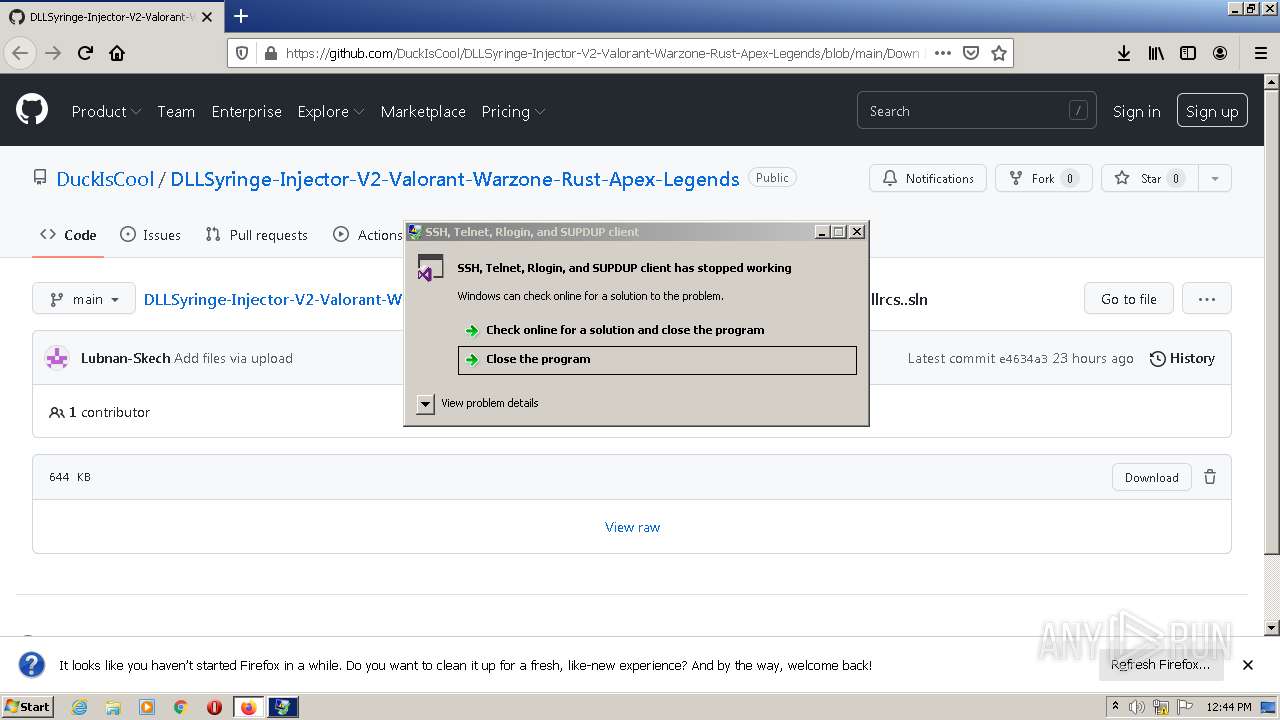Show hidden system tray icons
1280x720 pixels.
(1115, 707)
